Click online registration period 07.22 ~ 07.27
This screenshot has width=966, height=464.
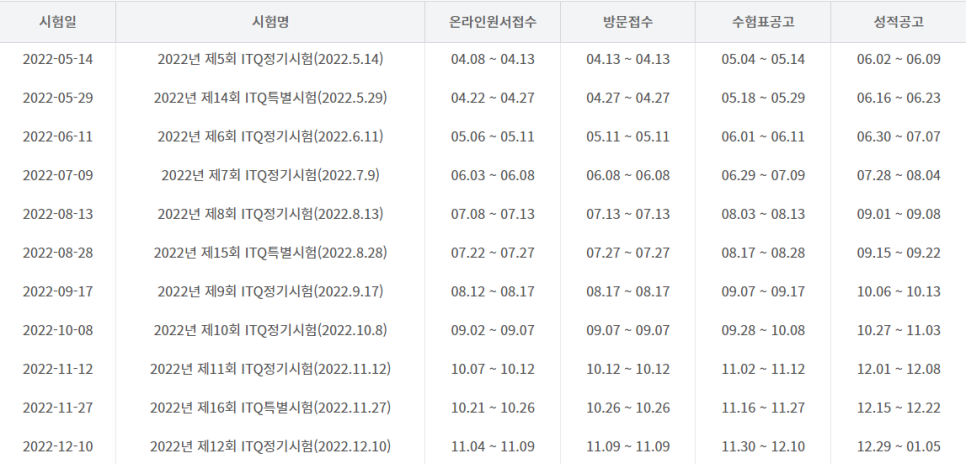coord(493,253)
